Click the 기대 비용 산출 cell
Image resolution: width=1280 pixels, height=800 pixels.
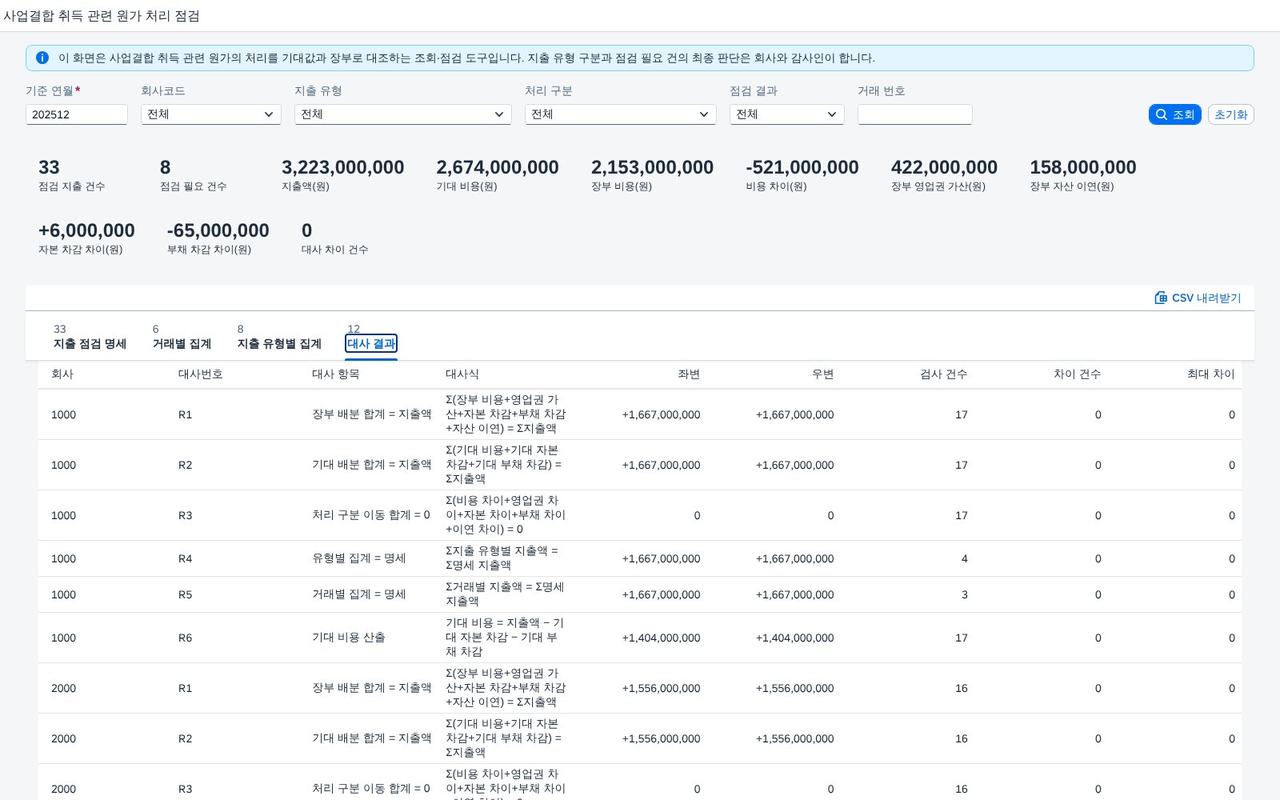348,638
